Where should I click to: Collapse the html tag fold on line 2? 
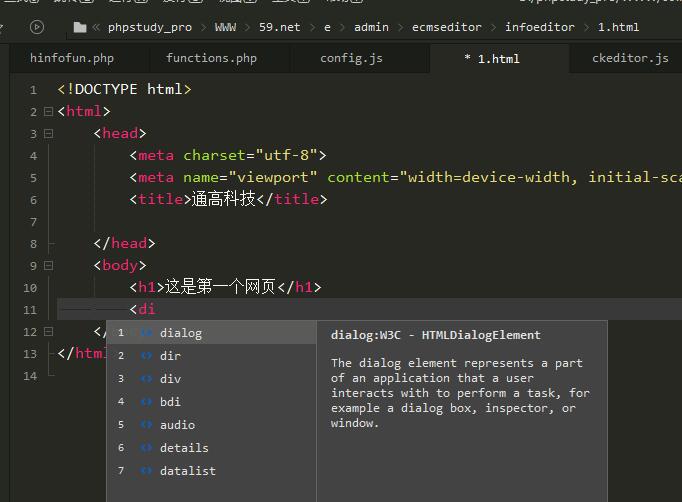tap(47, 112)
